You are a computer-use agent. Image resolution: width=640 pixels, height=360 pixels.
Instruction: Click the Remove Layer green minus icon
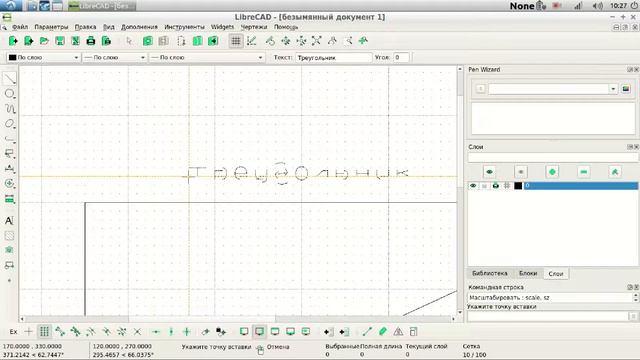click(584, 172)
